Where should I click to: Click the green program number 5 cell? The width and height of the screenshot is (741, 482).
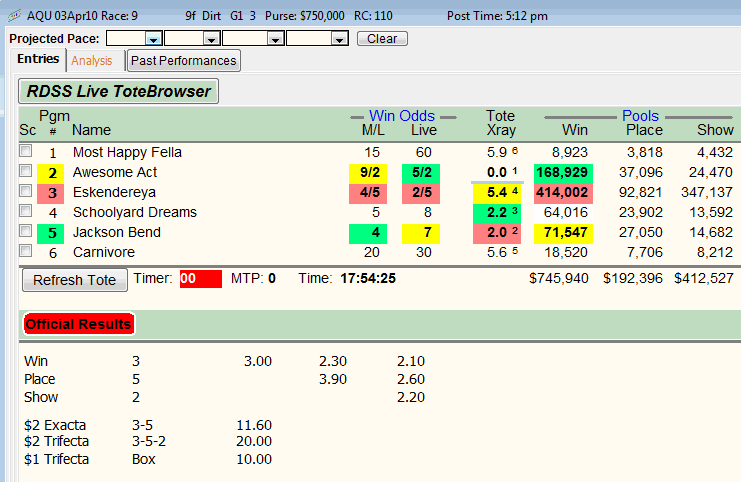(52, 233)
